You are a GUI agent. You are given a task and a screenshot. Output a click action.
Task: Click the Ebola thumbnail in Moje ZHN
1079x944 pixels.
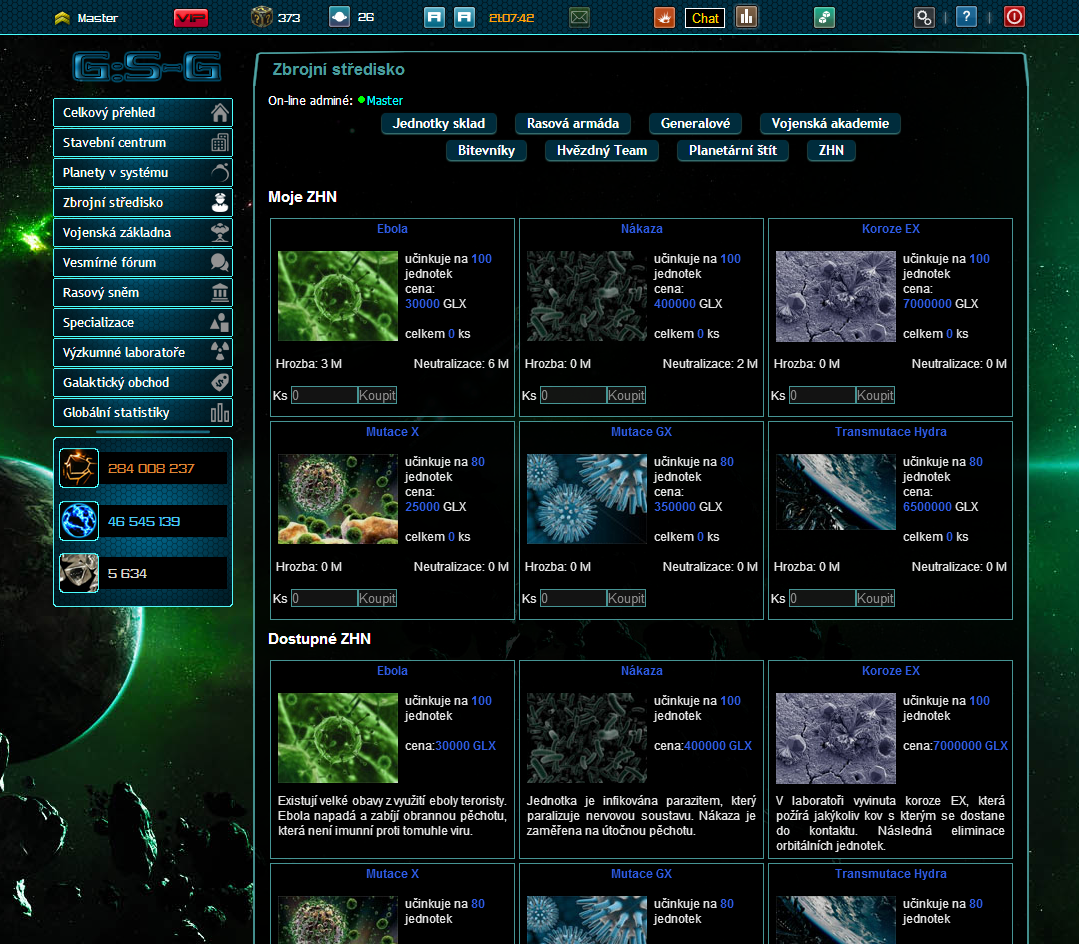pos(338,296)
